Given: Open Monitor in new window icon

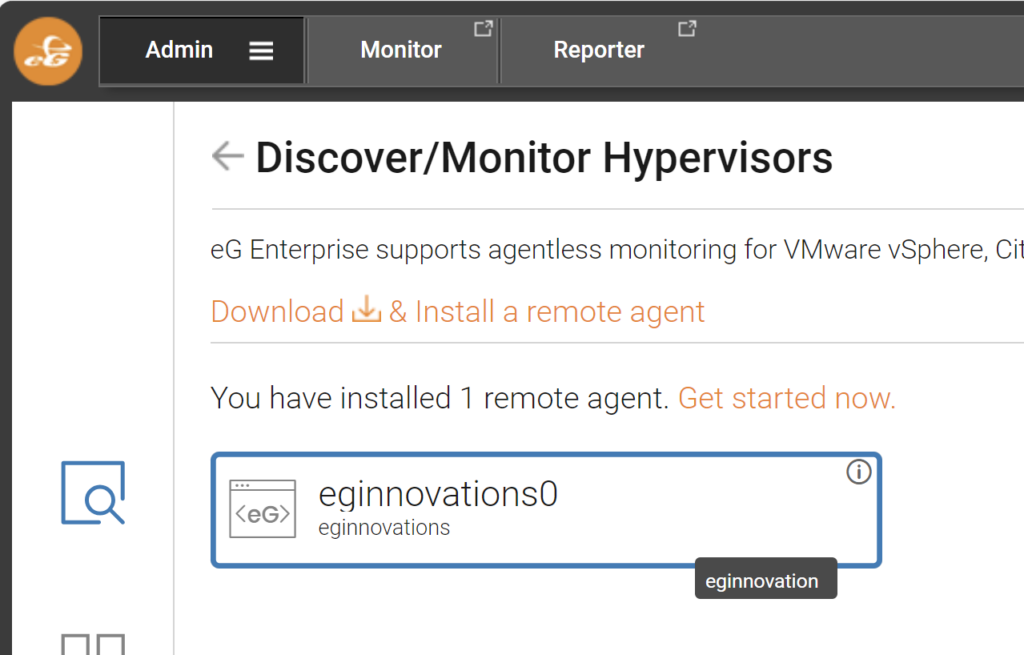Looking at the screenshot, I should 483,29.
